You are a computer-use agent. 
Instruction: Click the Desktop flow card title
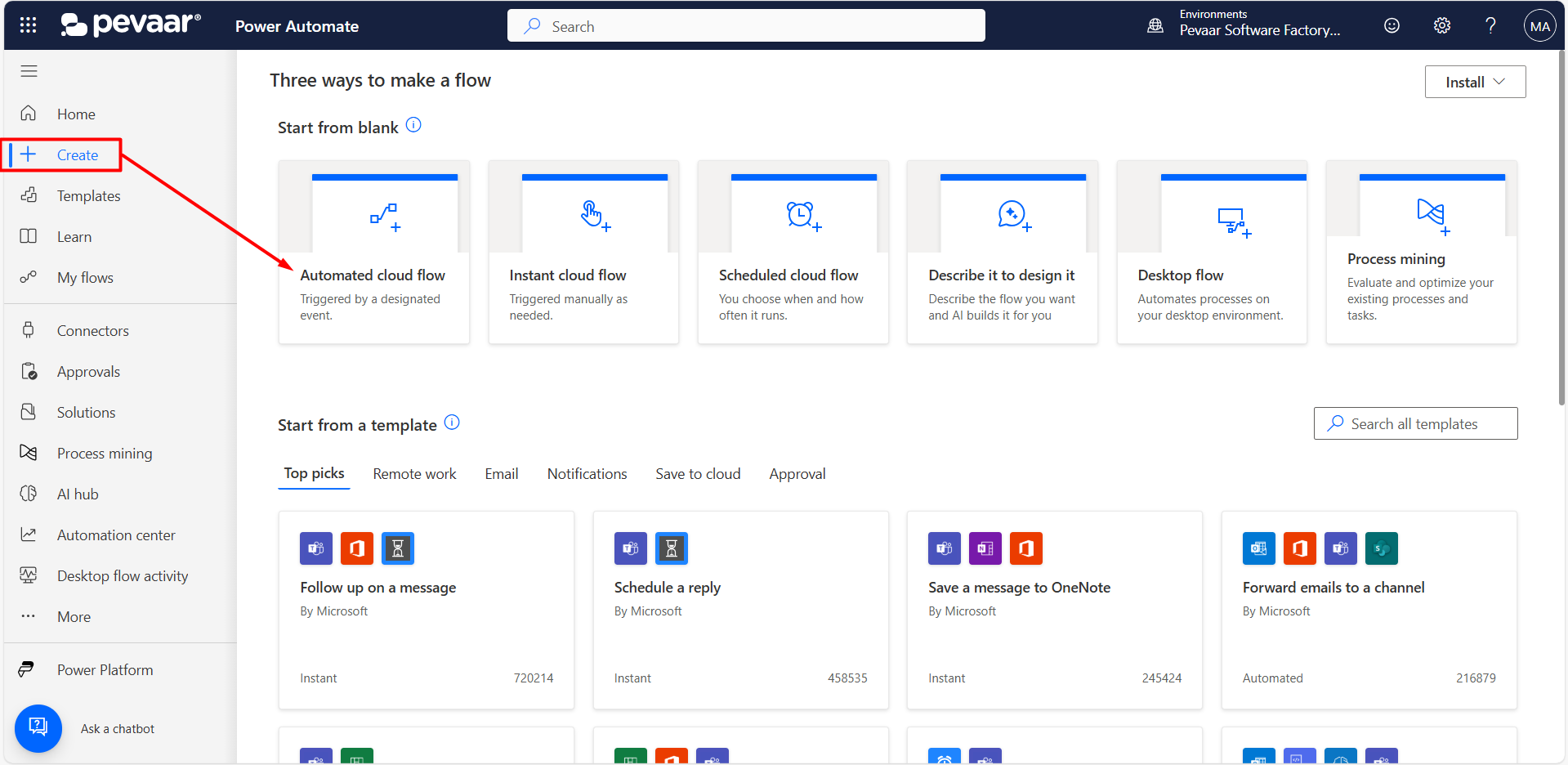1181,275
